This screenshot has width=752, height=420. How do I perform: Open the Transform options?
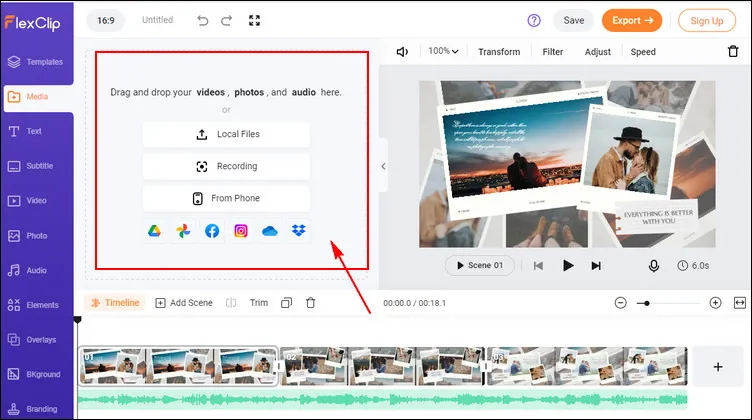[499, 52]
